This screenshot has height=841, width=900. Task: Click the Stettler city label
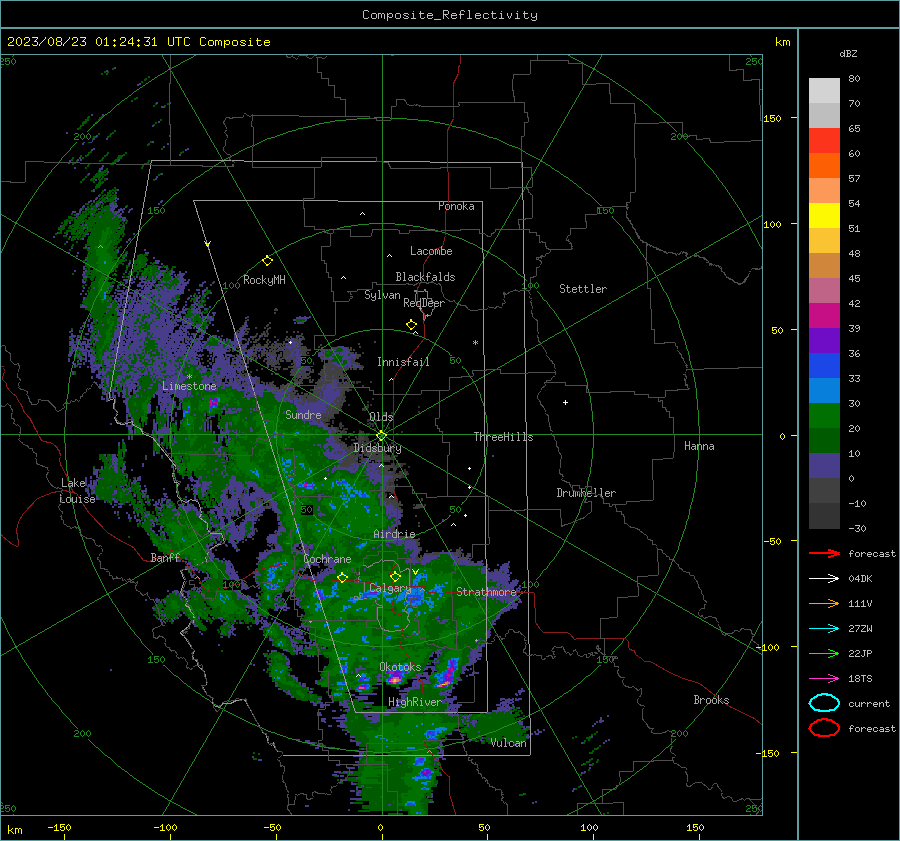pos(583,289)
